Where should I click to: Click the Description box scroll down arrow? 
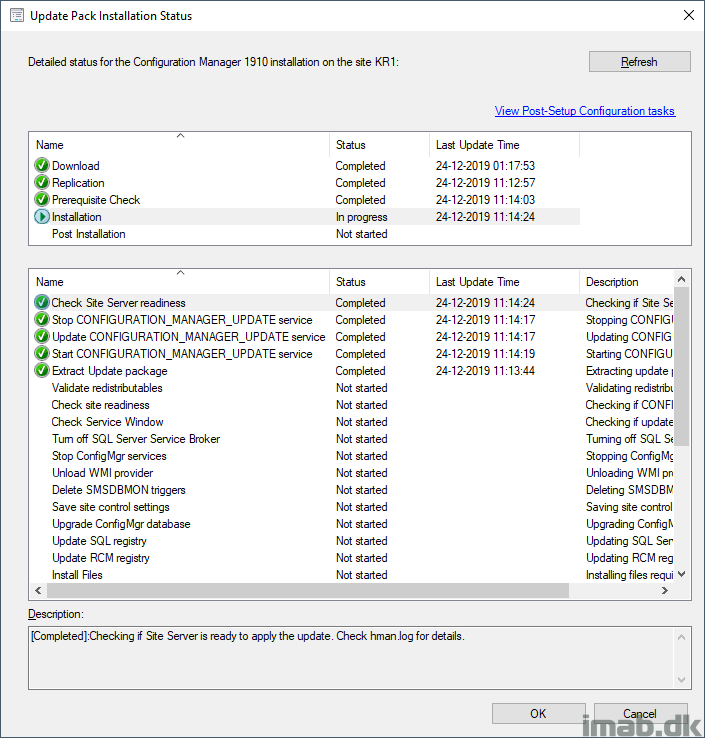coord(681,680)
